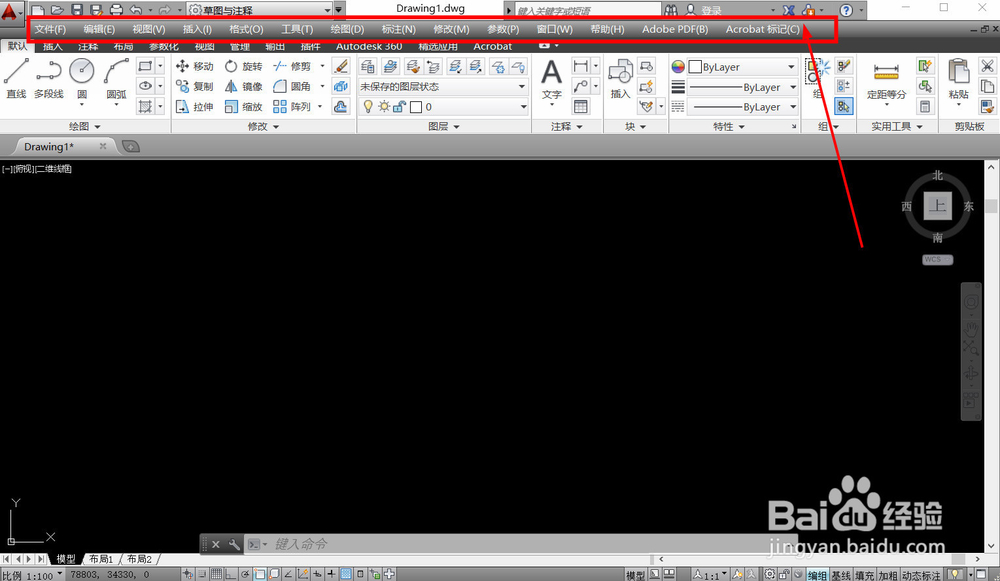Select the 圆弧 (Arc) tool
The height and width of the screenshot is (581, 1000).
(x=116, y=78)
